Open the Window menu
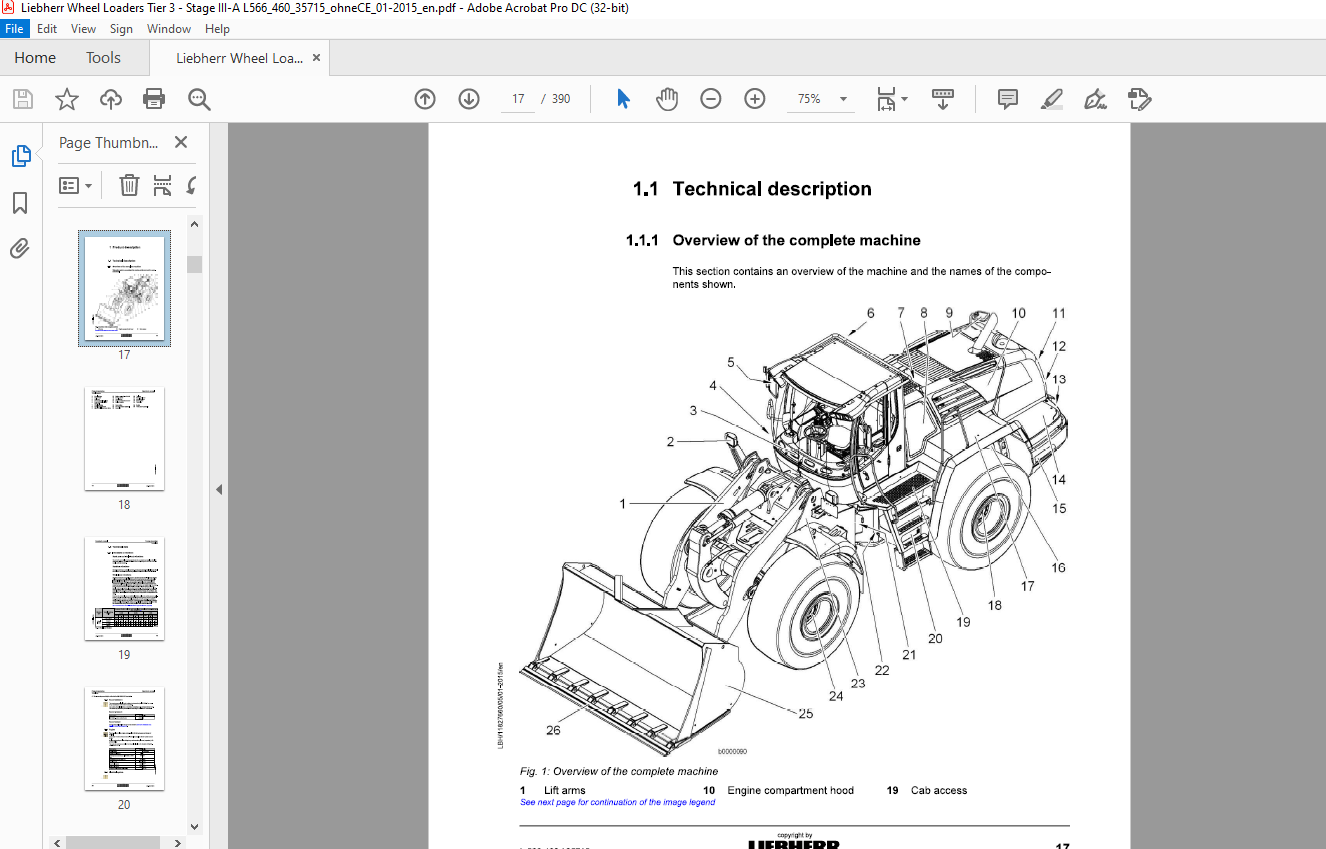Image resolution: width=1326 pixels, height=849 pixels. (x=169, y=29)
